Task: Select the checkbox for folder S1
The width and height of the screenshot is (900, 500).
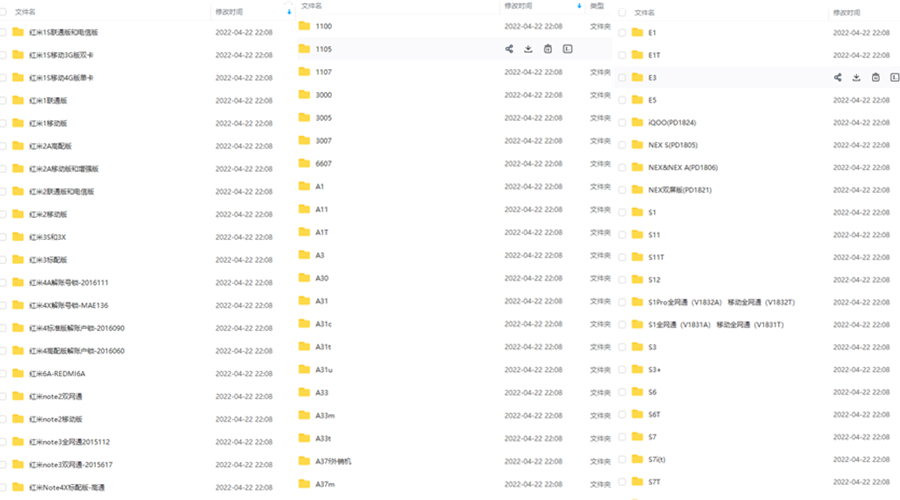Action: click(x=622, y=212)
